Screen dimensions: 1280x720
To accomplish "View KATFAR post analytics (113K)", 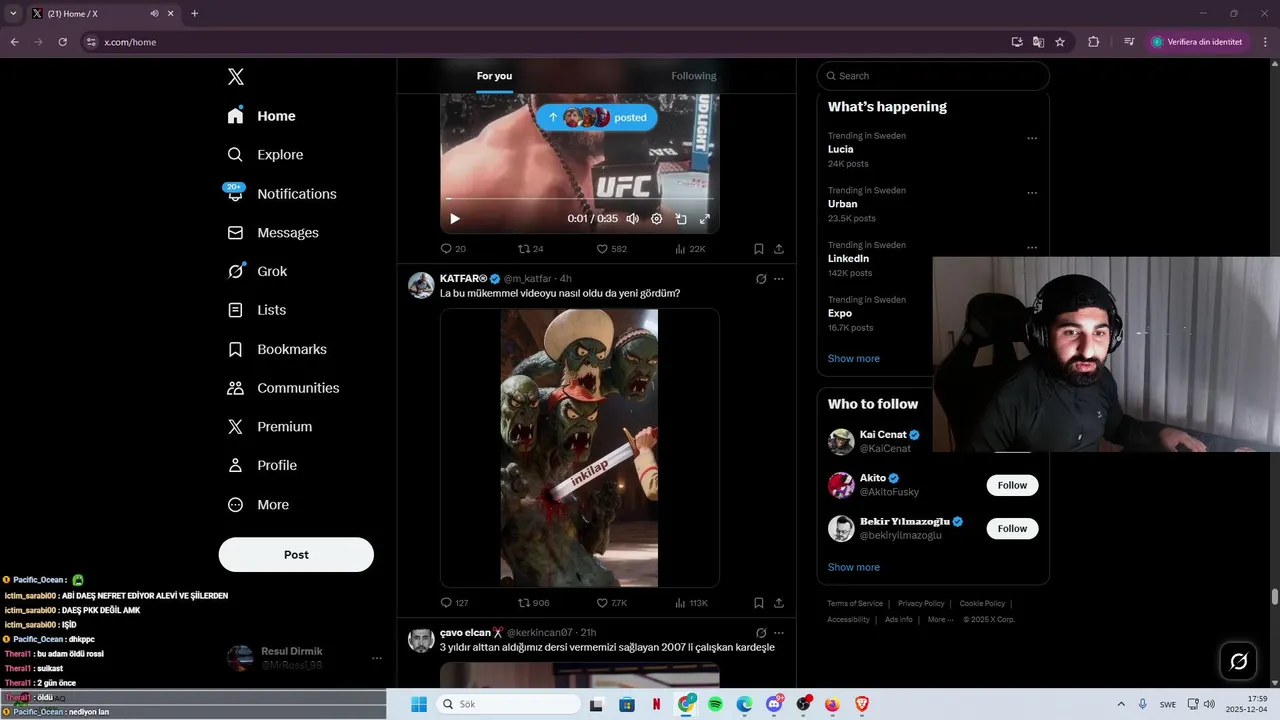I will (x=691, y=603).
